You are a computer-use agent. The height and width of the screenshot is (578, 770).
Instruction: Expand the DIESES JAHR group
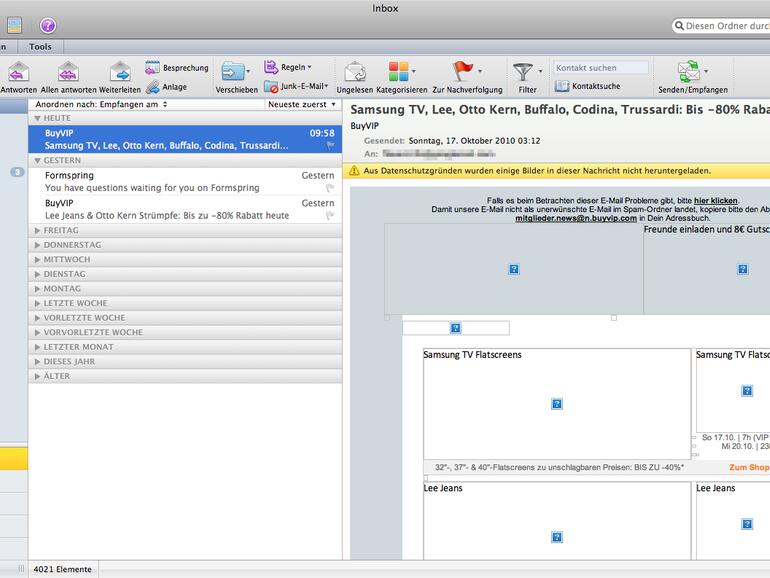[37, 361]
